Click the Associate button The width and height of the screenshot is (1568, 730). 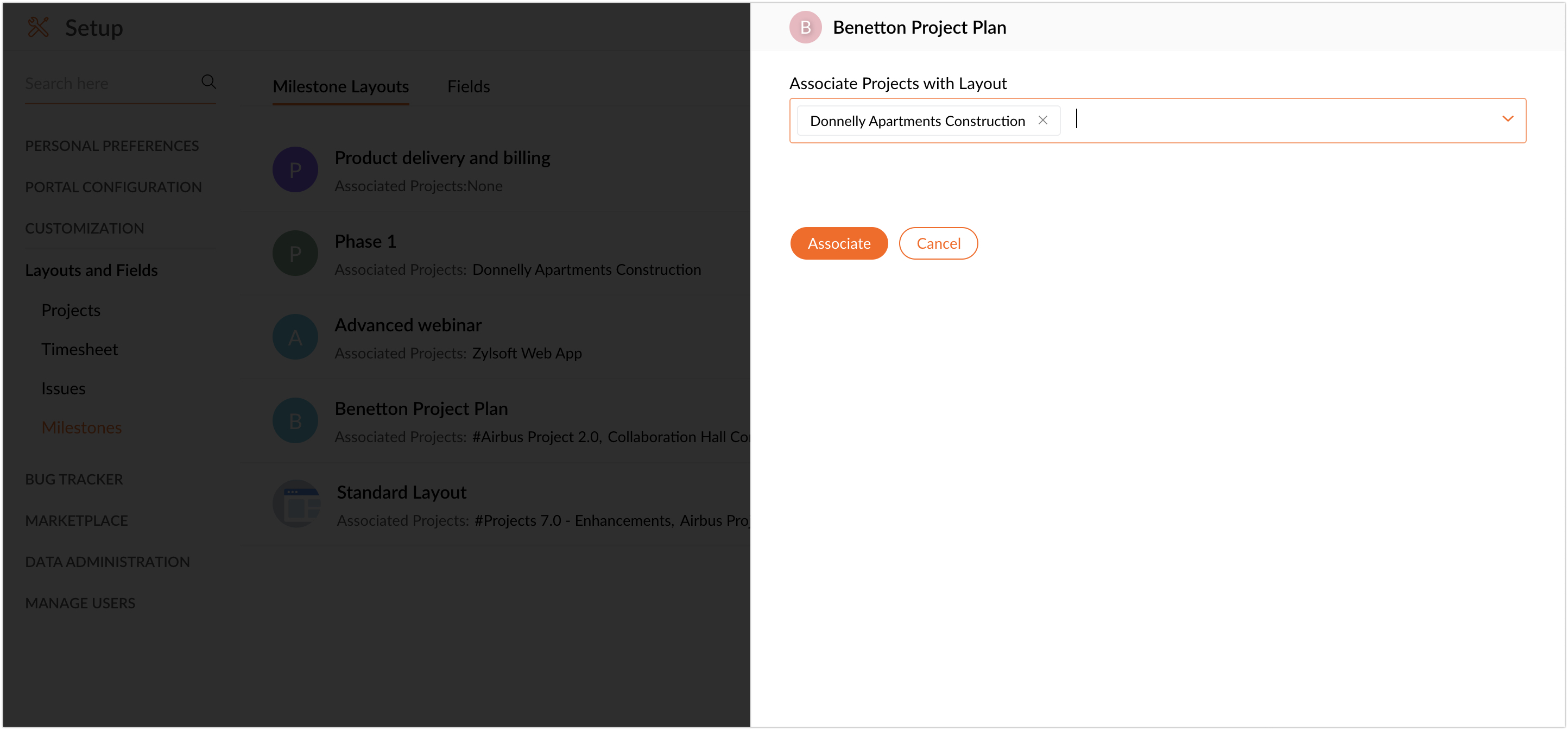coord(839,243)
